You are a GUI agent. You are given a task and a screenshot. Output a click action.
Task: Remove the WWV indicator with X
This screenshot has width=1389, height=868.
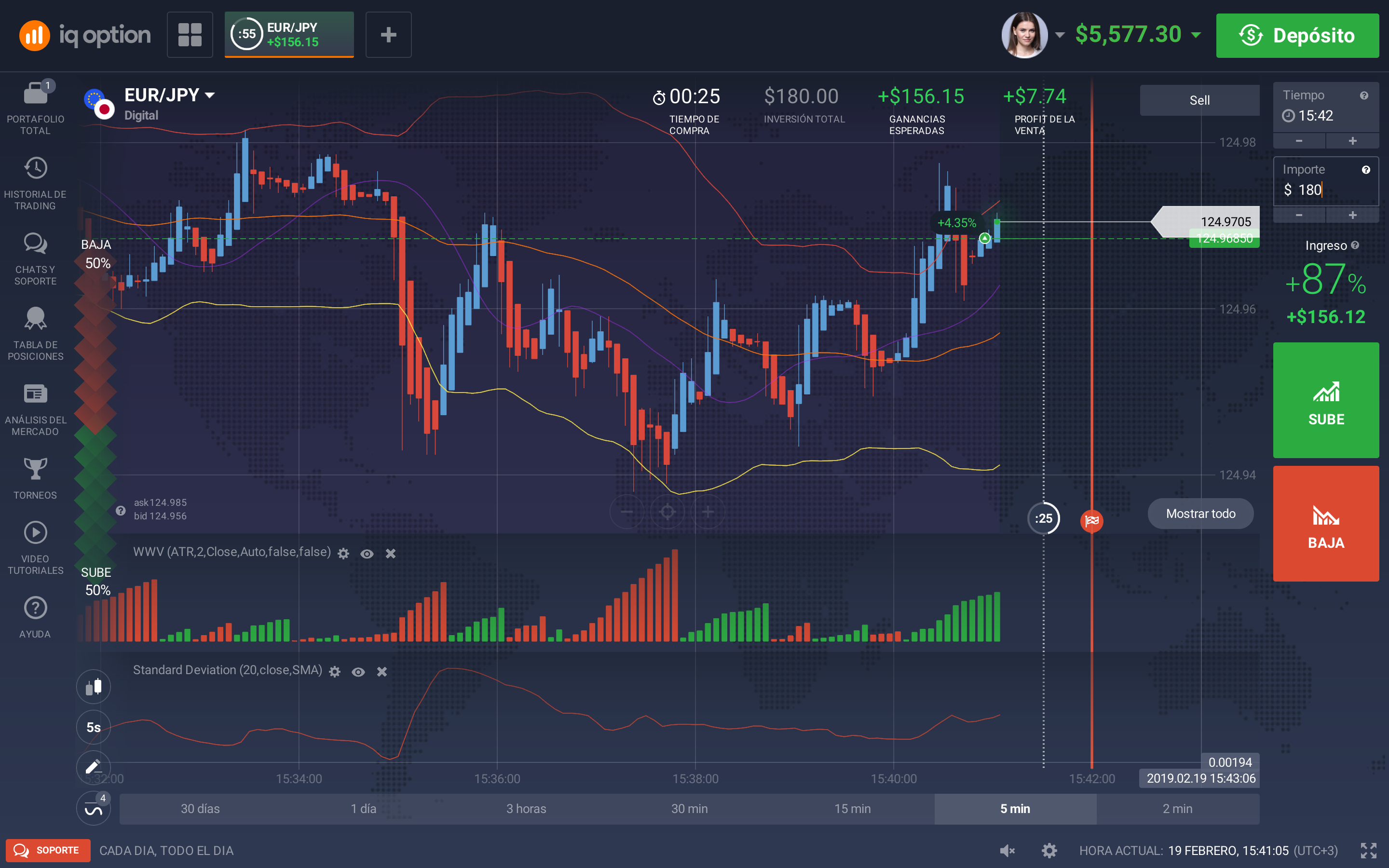pos(391,554)
